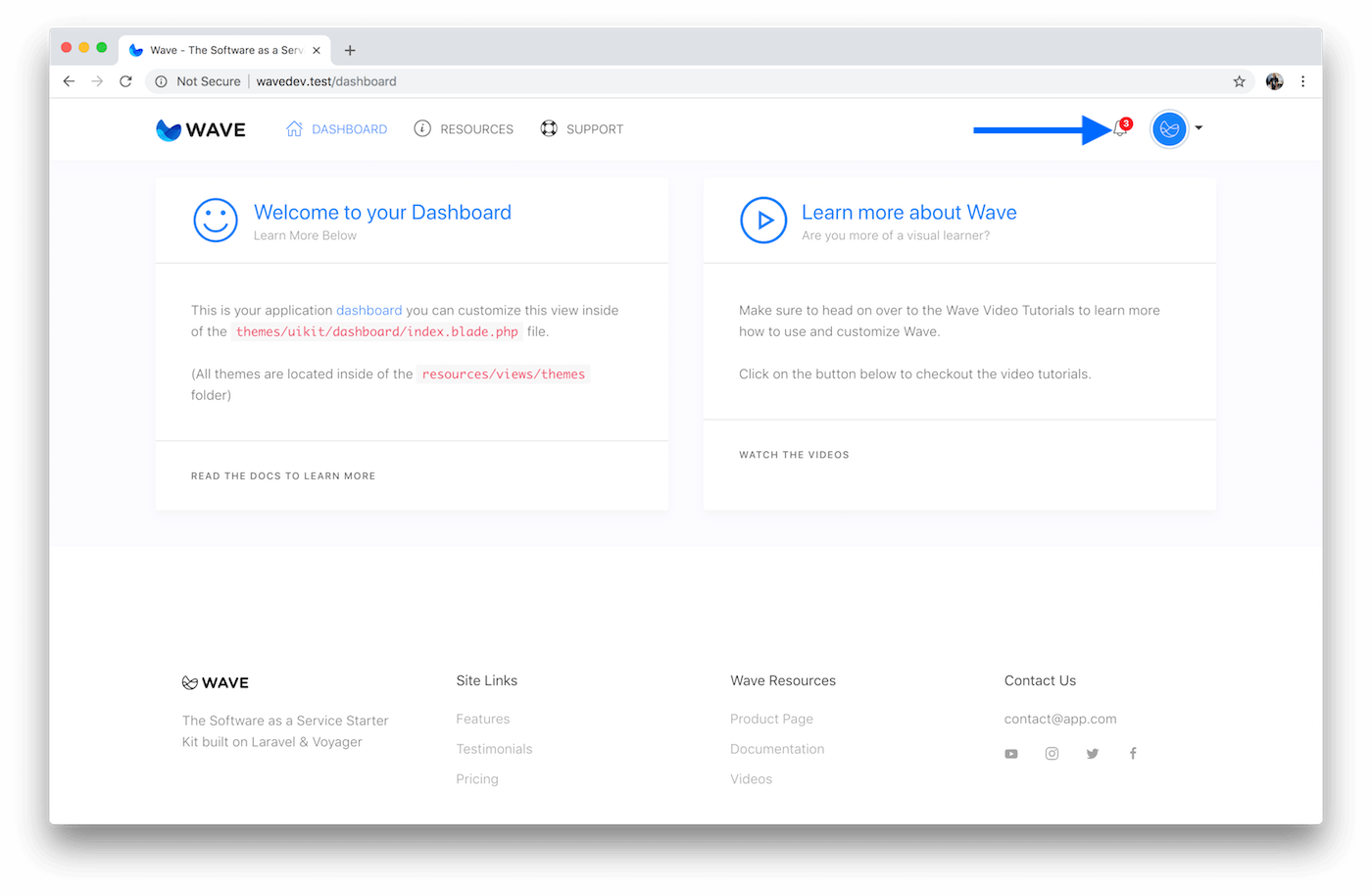Follow the blue dashboard link in text

pyautogui.click(x=368, y=311)
